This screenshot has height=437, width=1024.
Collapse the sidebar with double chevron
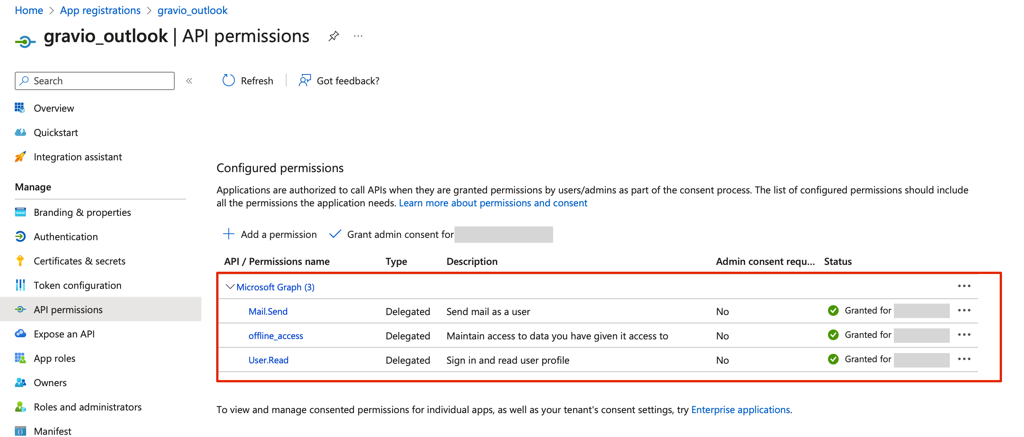tap(189, 81)
